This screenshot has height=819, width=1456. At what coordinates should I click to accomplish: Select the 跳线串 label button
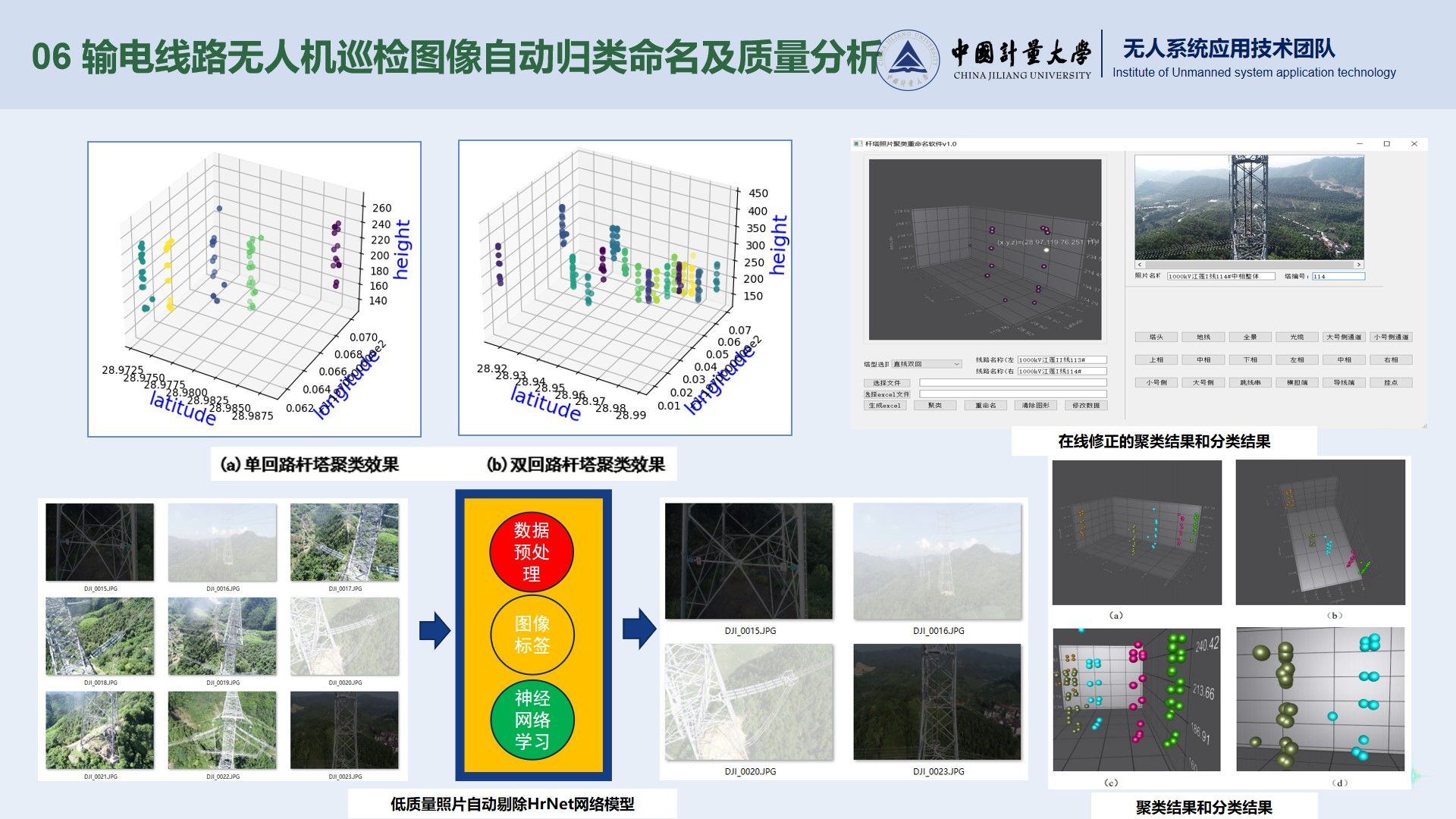click(x=1250, y=383)
